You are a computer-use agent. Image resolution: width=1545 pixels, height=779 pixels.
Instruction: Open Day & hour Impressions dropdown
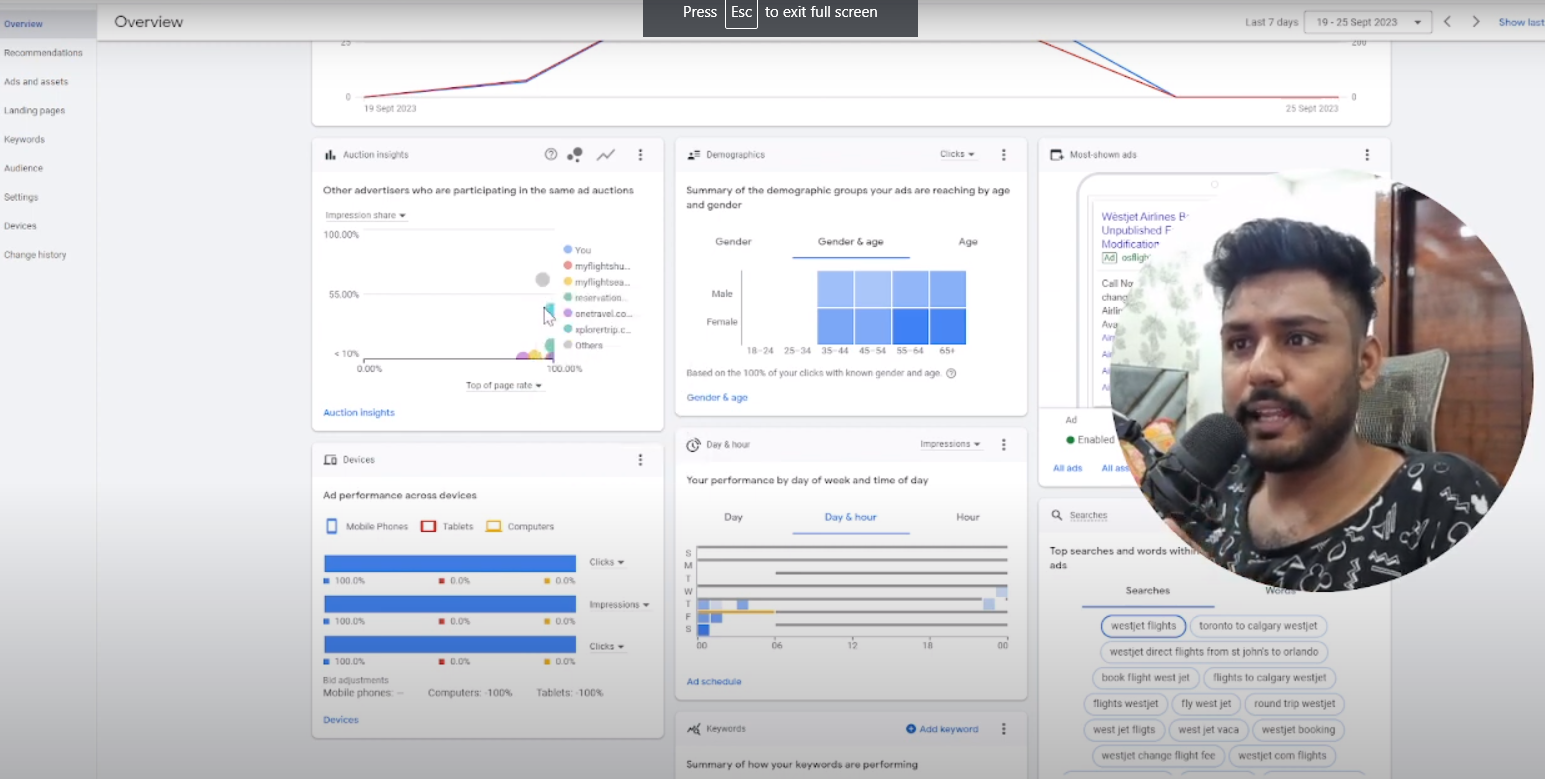(950, 444)
